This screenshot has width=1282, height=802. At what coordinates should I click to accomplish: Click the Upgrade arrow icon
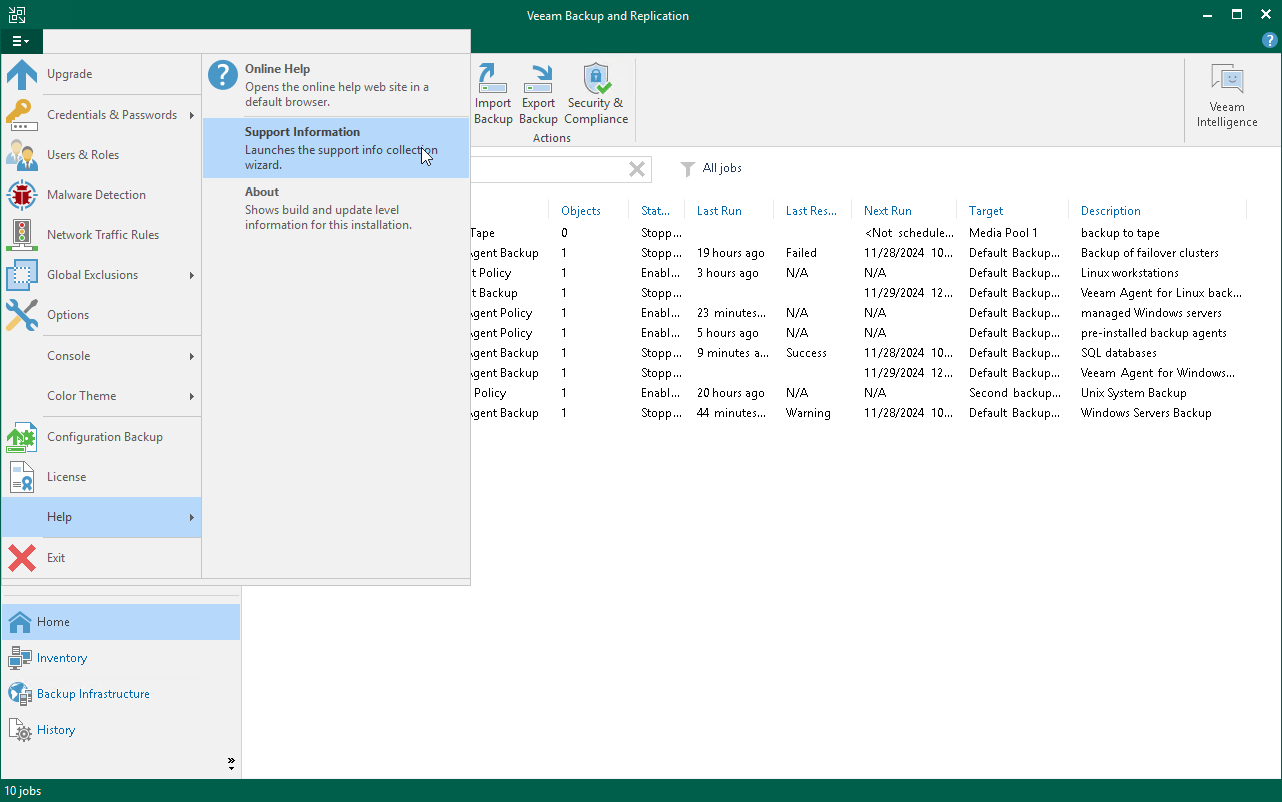coord(22,75)
